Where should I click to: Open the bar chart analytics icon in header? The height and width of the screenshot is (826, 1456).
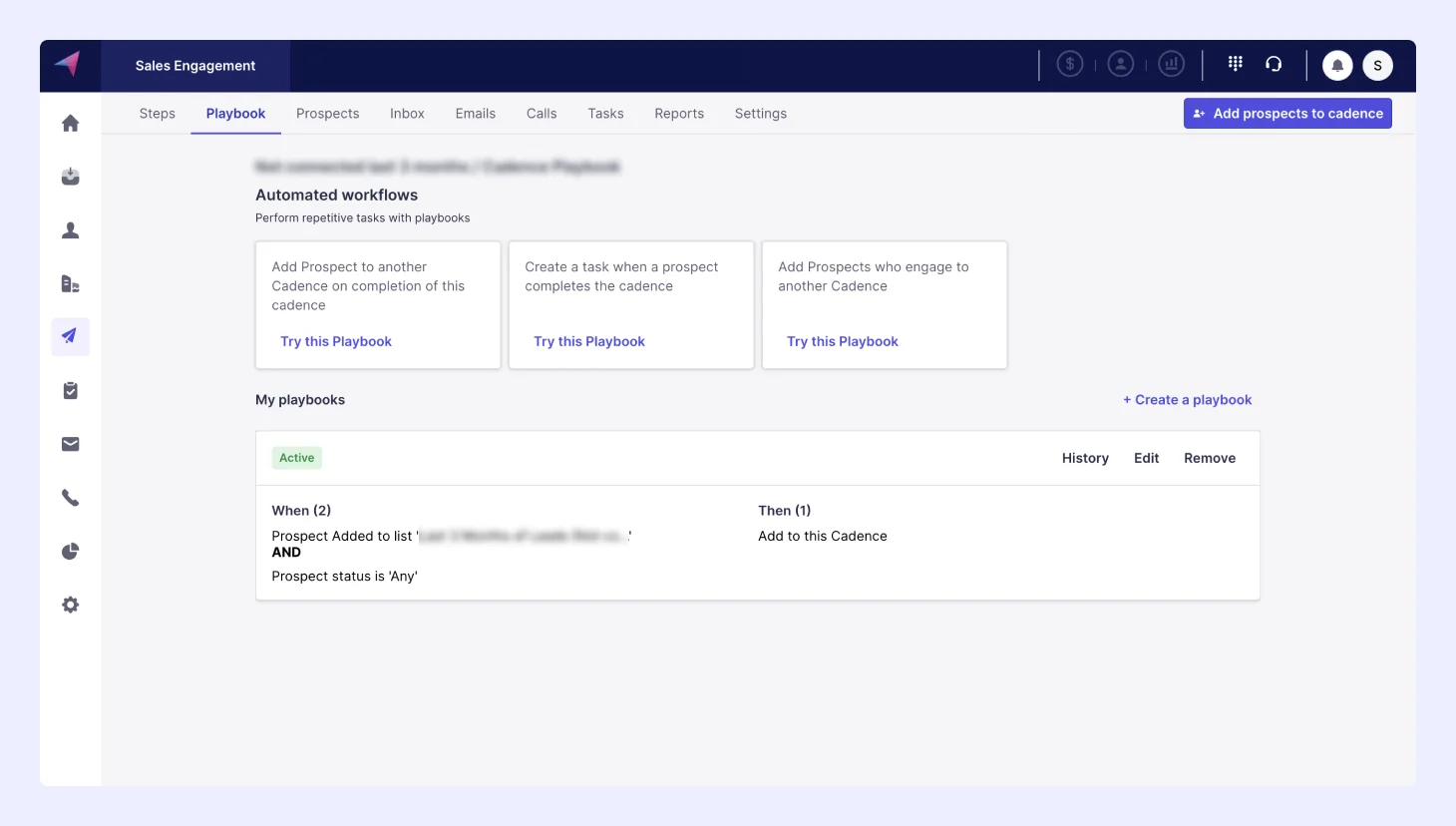(x=1171, y=63)
